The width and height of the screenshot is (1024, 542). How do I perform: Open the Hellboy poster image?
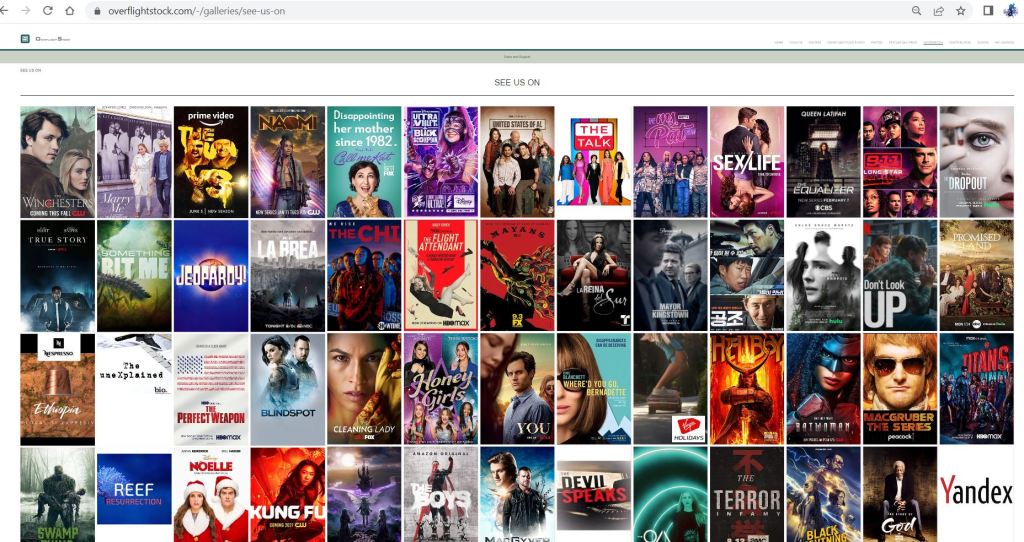pos(746,389)
